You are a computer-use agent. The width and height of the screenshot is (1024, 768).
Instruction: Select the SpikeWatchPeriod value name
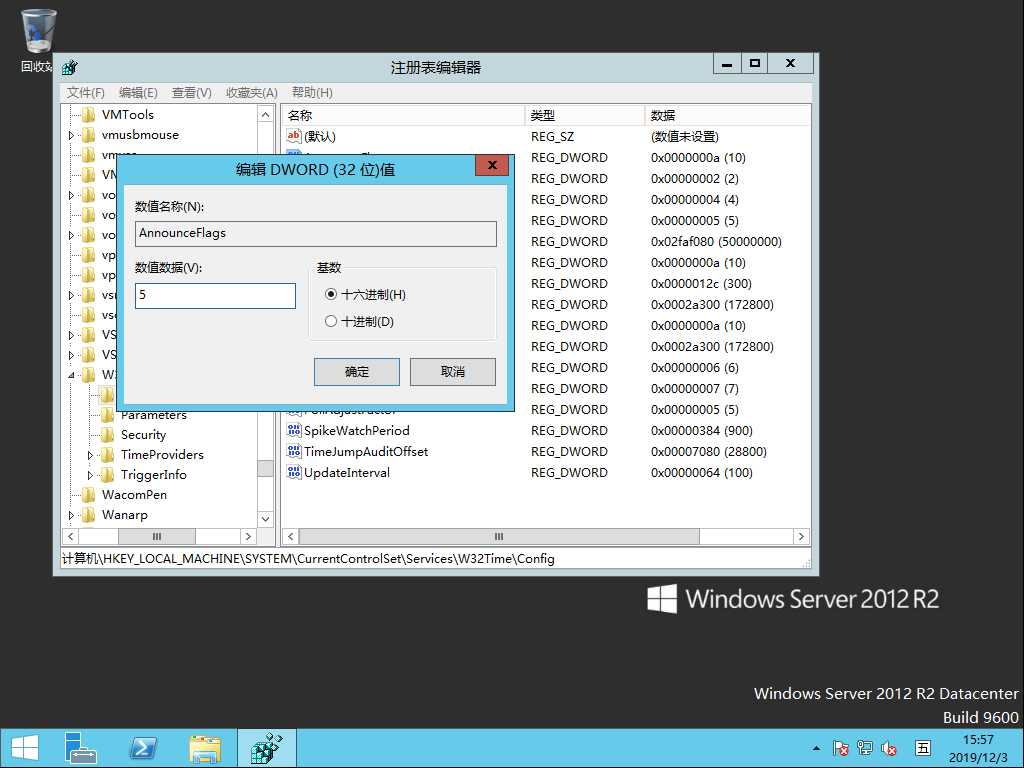(357, 430)
